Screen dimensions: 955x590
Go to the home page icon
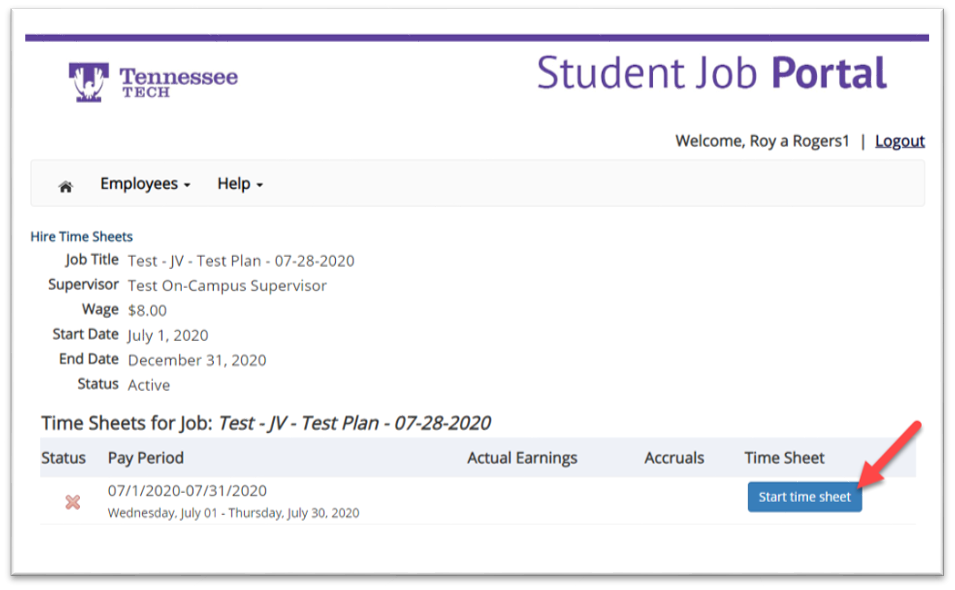(66, 186)
